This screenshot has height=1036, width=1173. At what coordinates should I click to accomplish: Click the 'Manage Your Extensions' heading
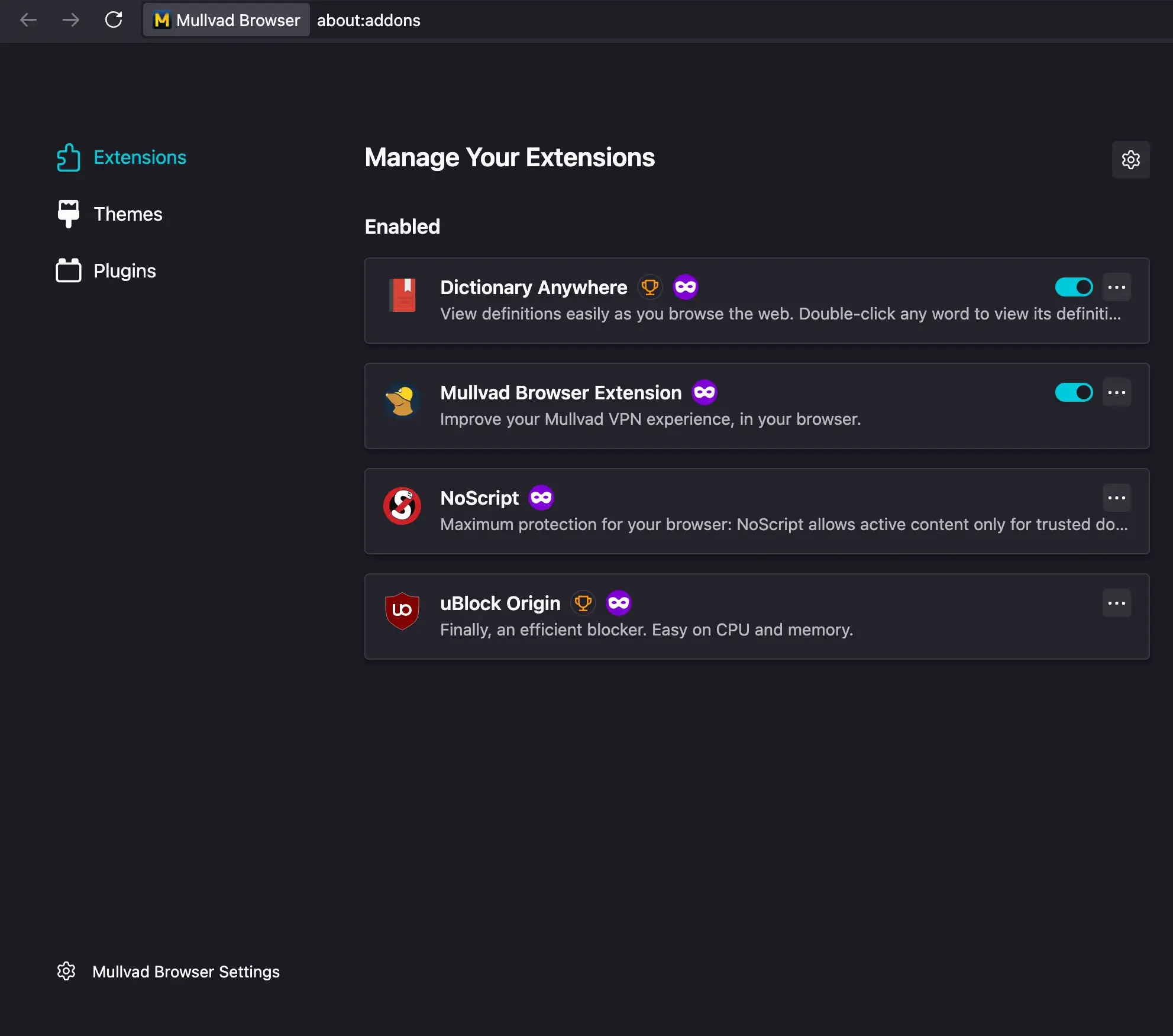(x=510, y=157)
